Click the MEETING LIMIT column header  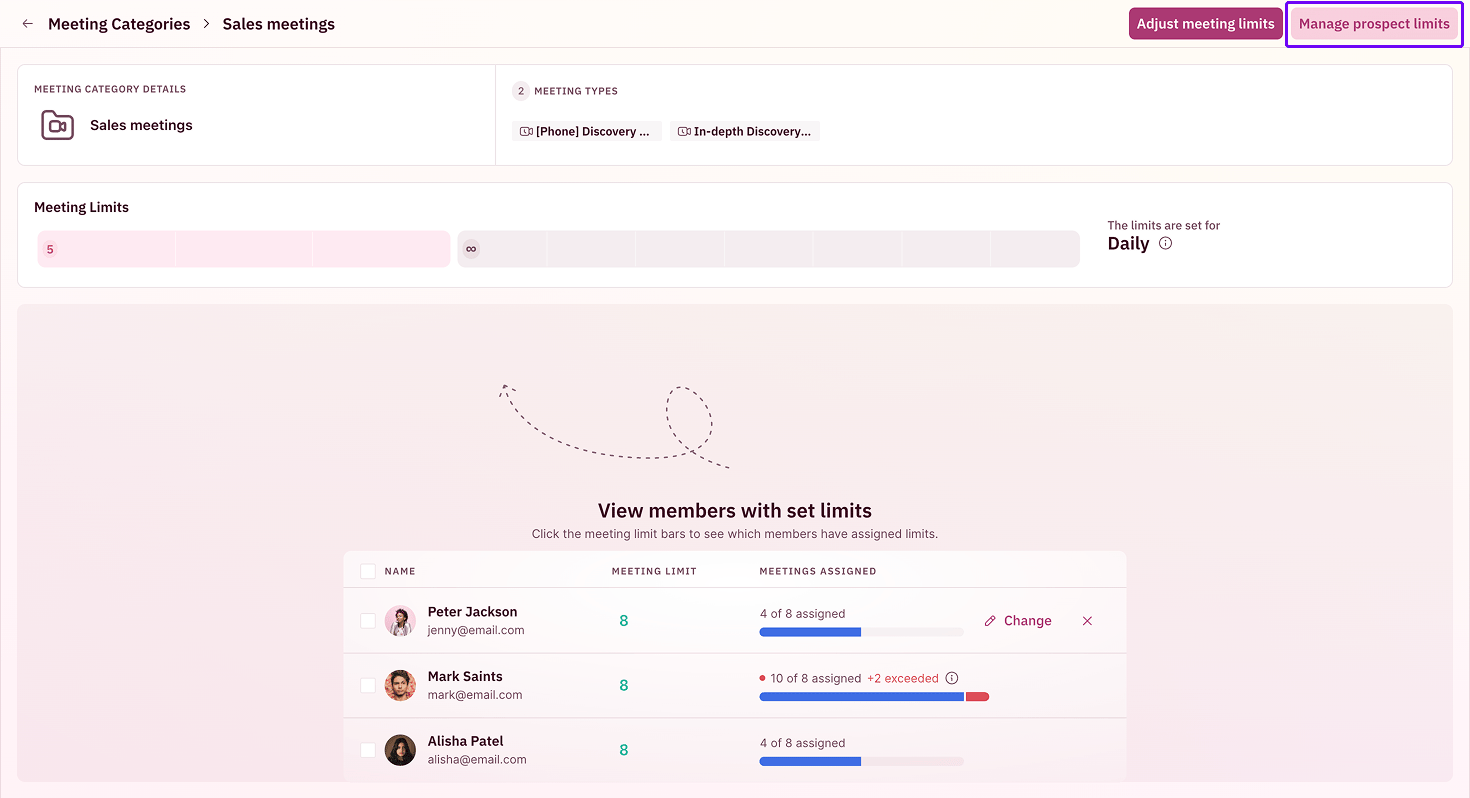click(654, 571)
